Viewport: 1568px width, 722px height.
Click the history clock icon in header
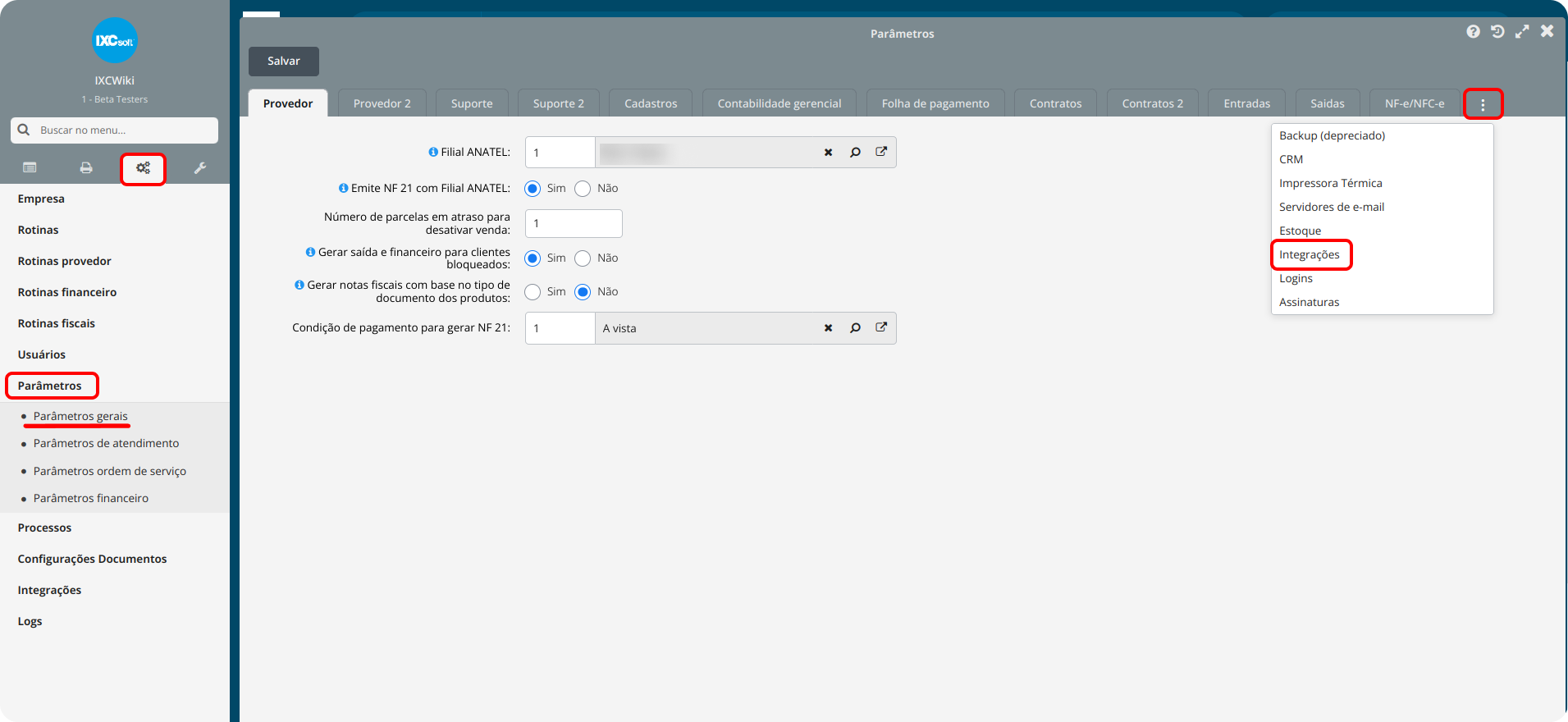(1497, 31)
